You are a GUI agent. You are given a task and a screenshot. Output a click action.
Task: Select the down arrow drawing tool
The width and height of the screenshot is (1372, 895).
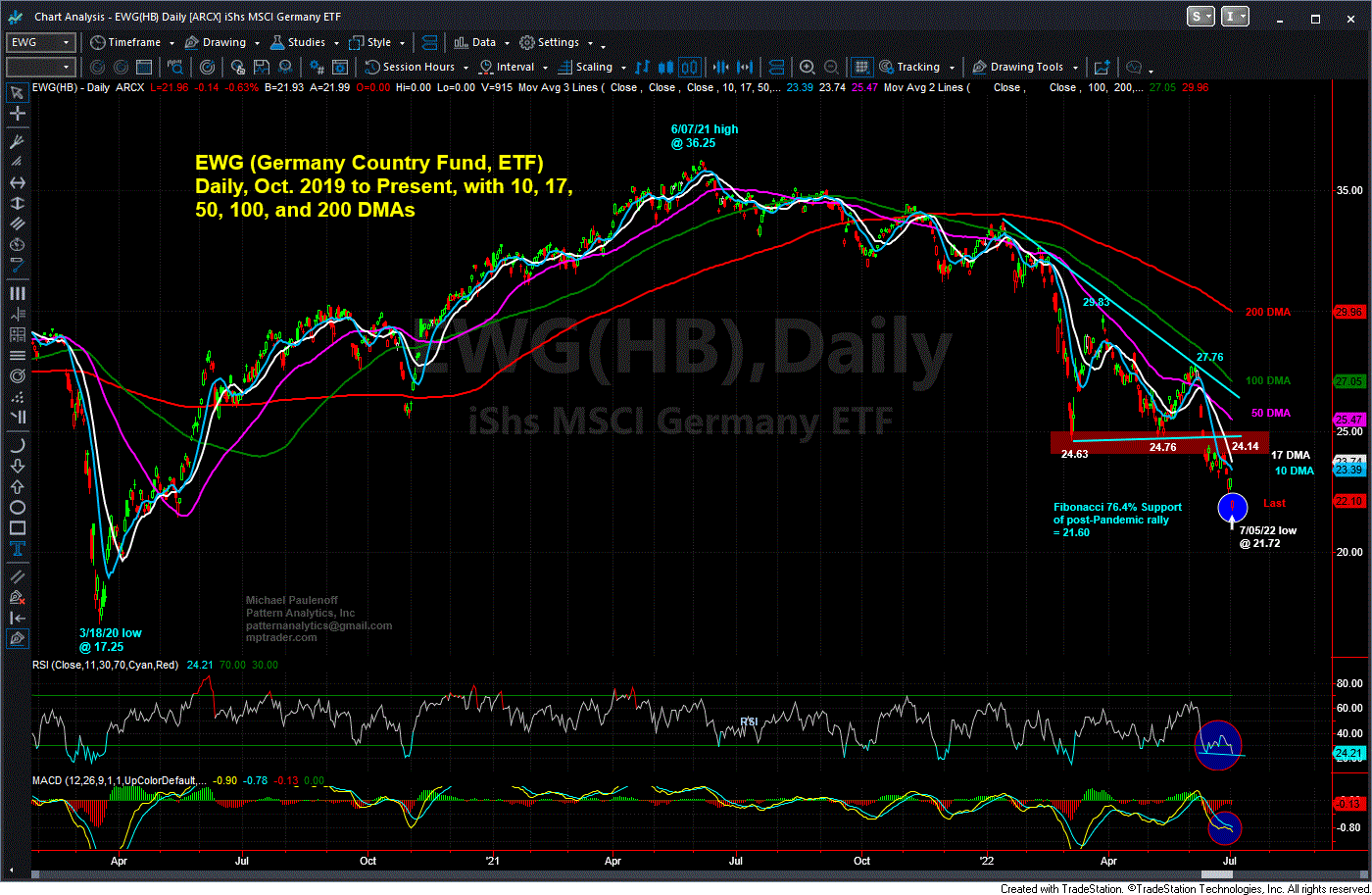17,466
